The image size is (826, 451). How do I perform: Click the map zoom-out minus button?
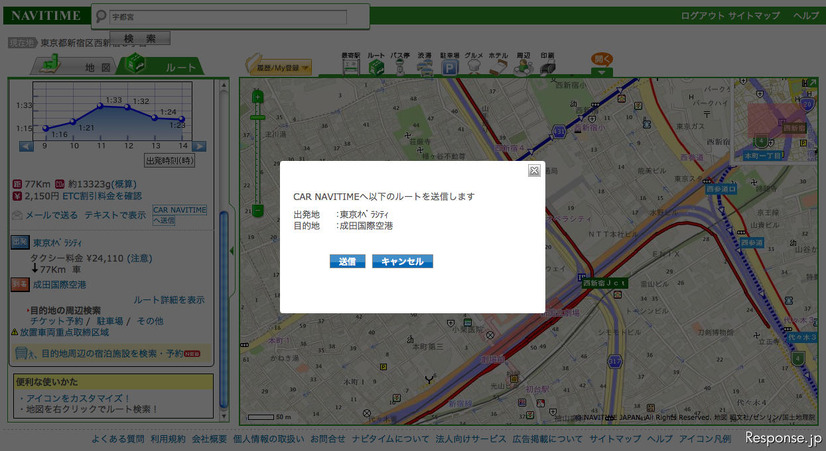click(x=258, y=211)
